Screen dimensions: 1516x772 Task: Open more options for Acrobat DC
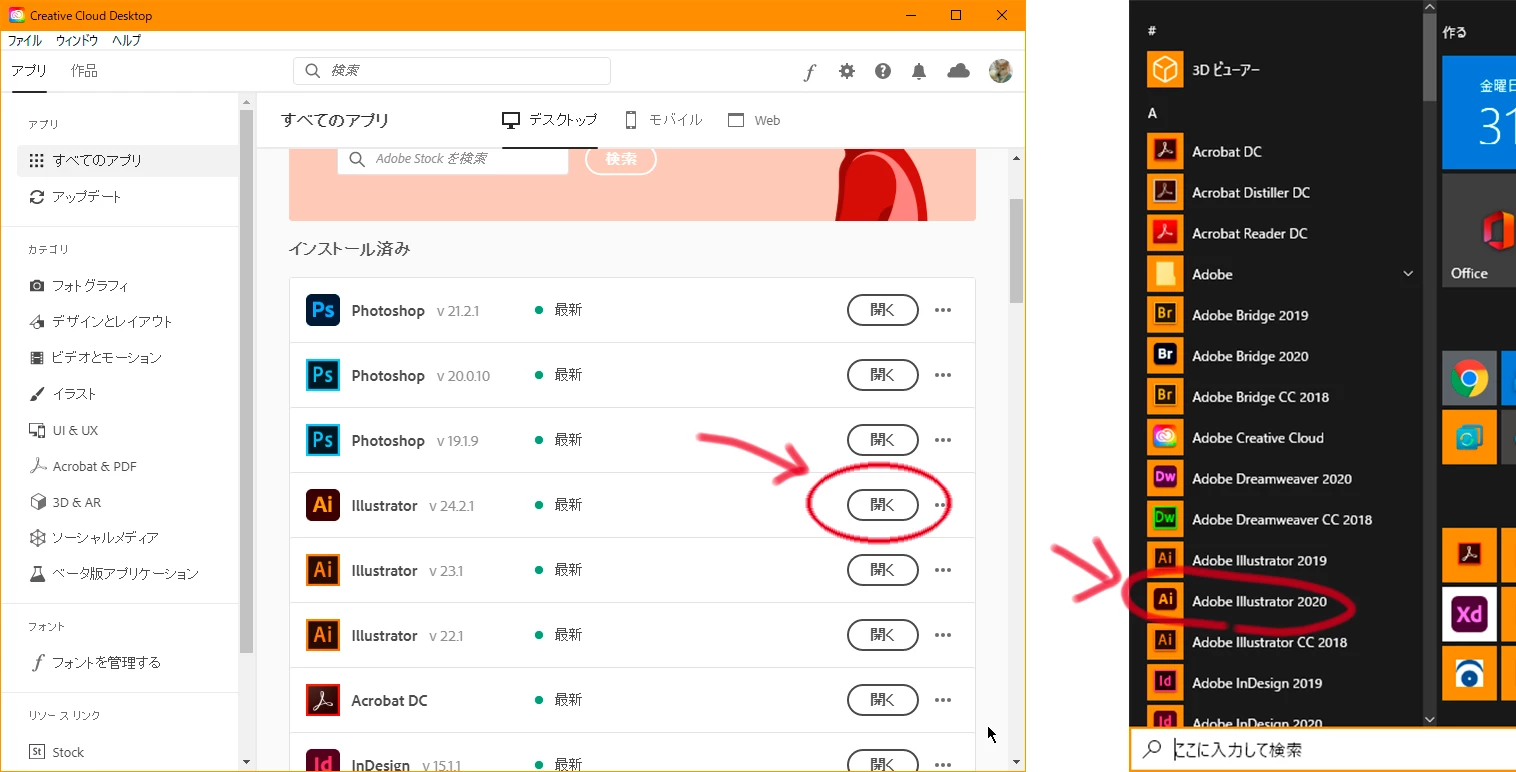tap(942, 700)
